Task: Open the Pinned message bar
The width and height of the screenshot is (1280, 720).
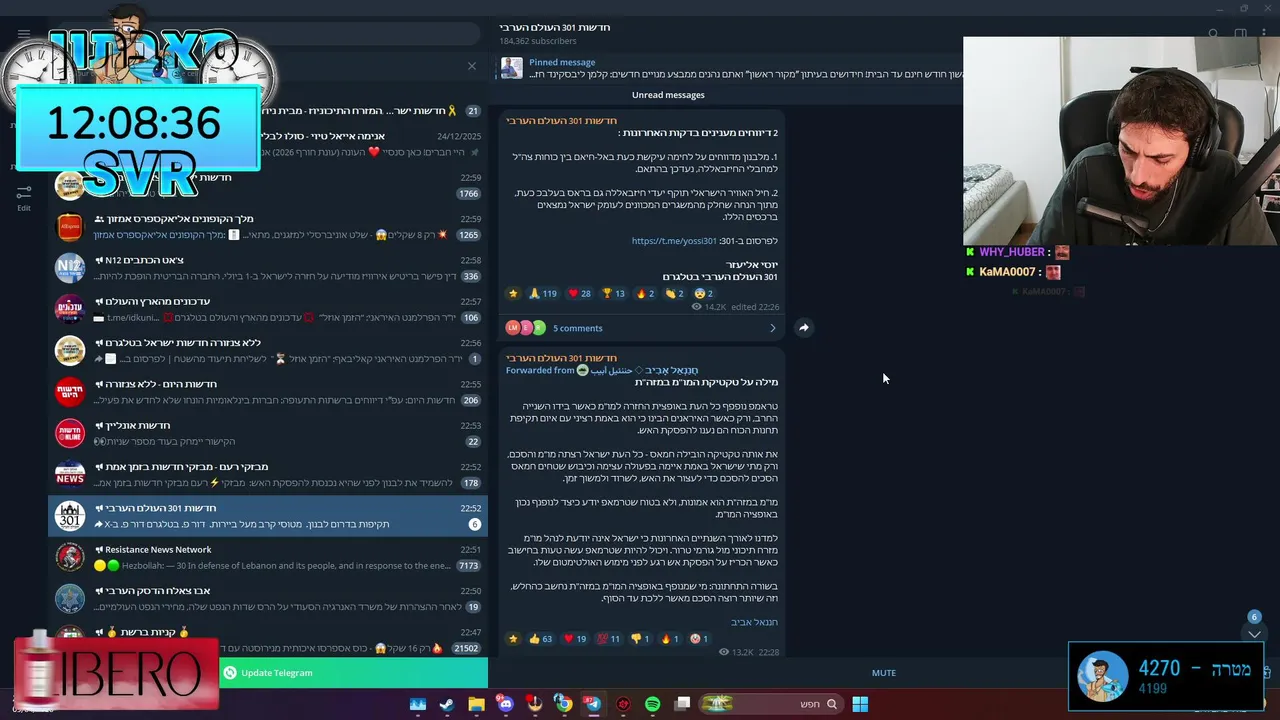Action: point(730,68)
